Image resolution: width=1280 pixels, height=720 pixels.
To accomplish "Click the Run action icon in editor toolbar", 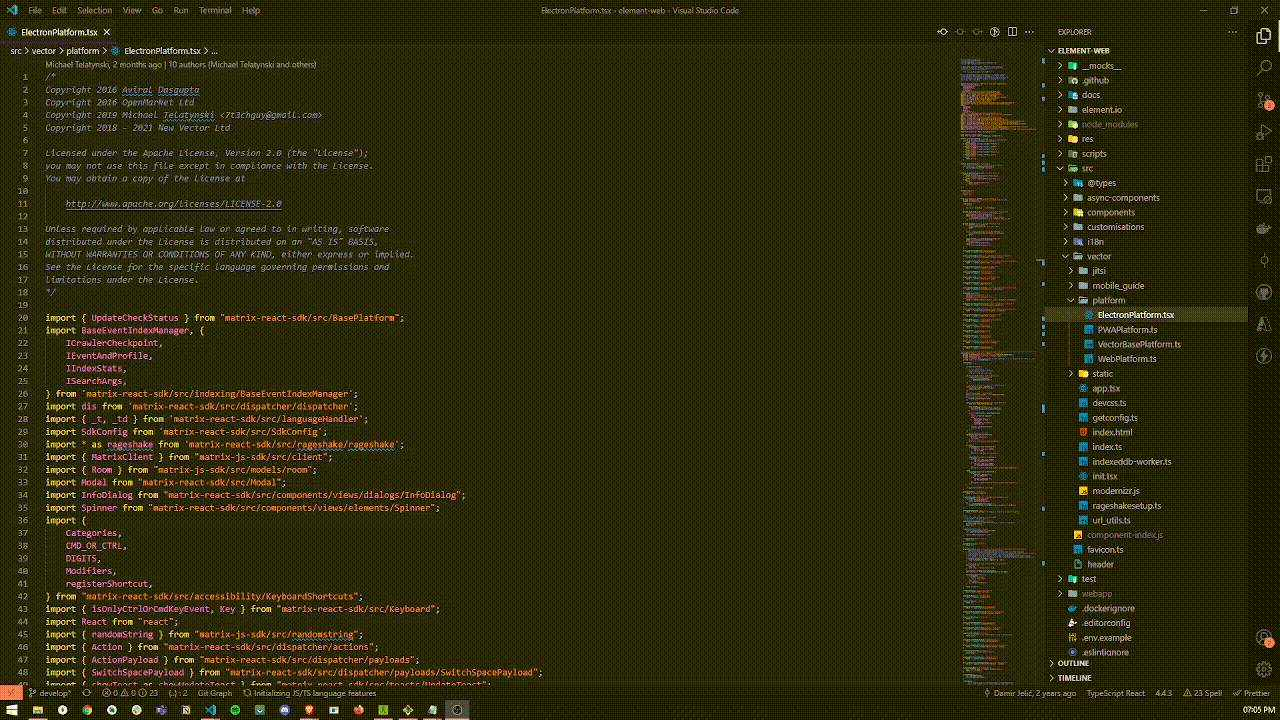I will coord(995,32).
